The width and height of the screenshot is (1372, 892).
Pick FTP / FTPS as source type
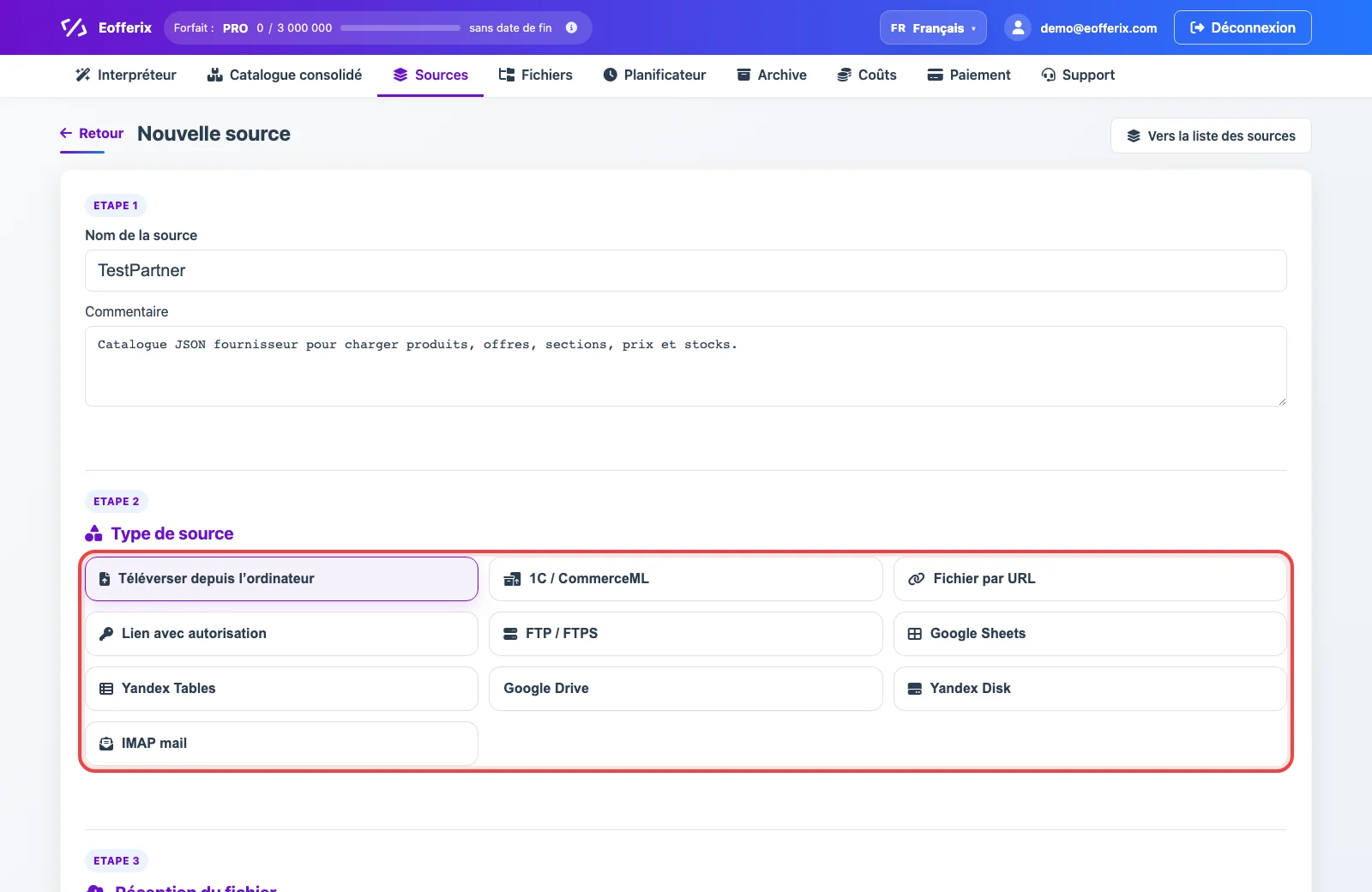(x=685, y=634)
